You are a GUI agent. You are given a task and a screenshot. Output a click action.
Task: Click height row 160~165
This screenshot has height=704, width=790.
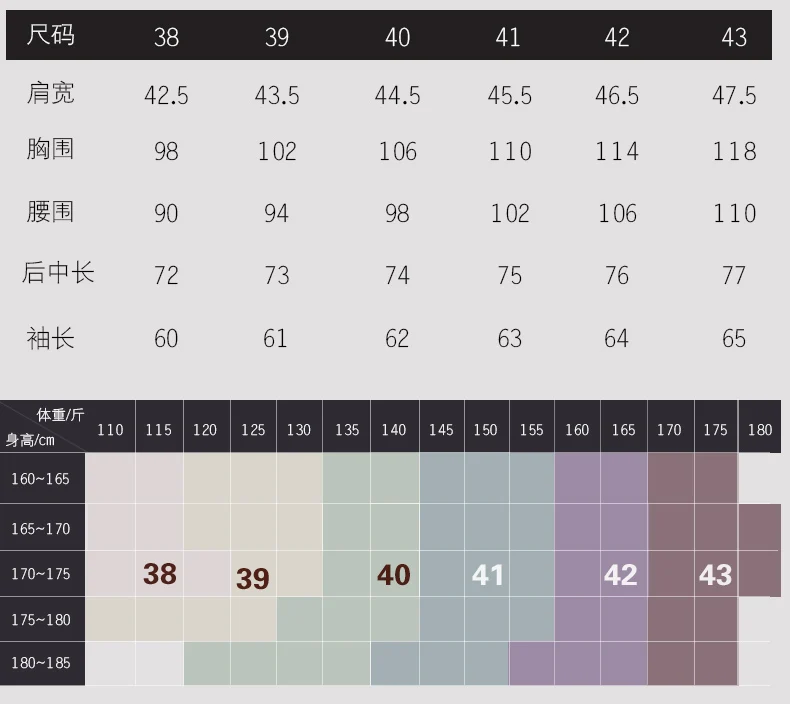coord(40,479)
